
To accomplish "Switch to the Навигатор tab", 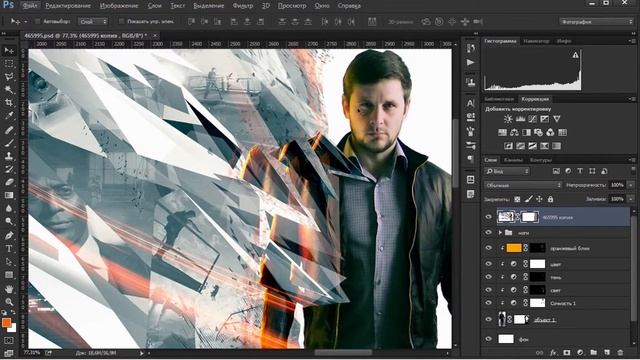I will (x=536, y=41).
